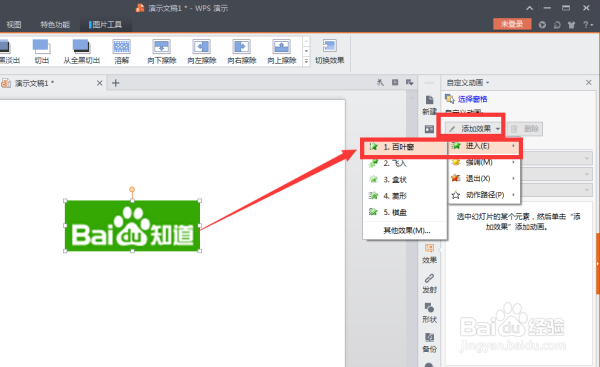Apply the 向左擦除 wipe transition
The width and height of the screenshot is (600, 367).
[202, 51]
